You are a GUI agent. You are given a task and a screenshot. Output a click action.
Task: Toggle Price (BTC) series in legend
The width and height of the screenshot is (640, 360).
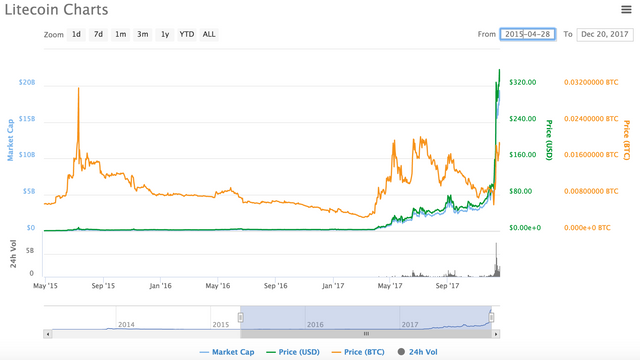pyautogui.click(x=358, y=352)
